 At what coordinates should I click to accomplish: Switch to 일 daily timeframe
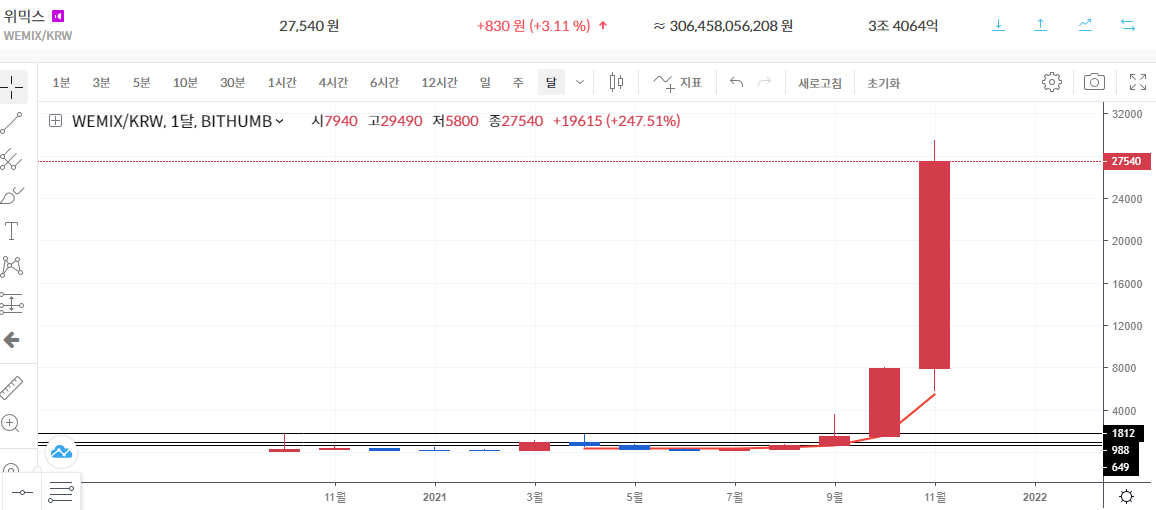[484, 83]
